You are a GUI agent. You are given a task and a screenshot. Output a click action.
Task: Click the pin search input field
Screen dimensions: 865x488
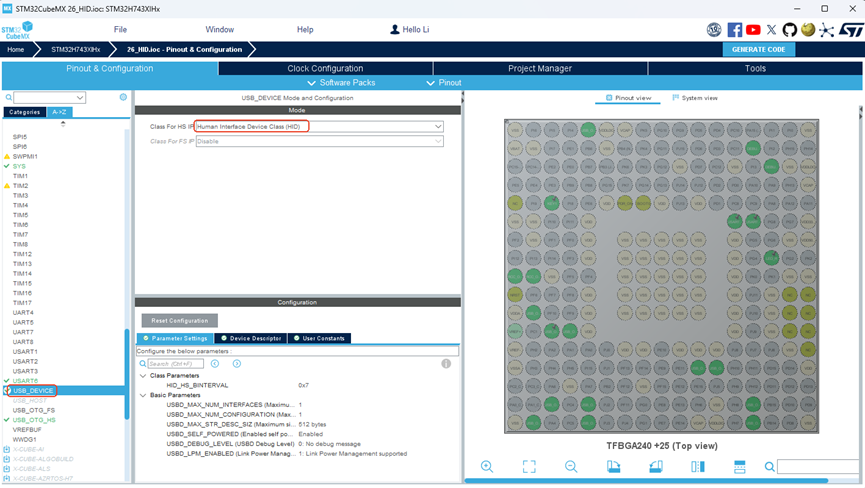point(819,467)
